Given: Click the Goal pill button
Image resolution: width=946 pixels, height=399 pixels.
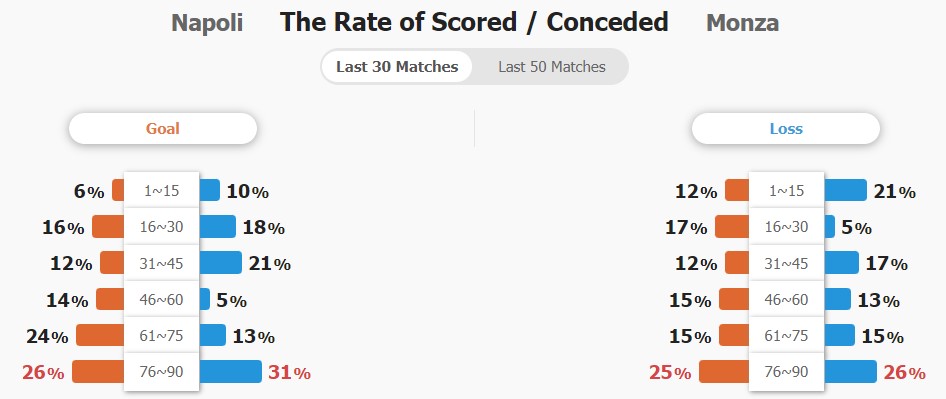Looking at the screenshot, I should 163,129.
